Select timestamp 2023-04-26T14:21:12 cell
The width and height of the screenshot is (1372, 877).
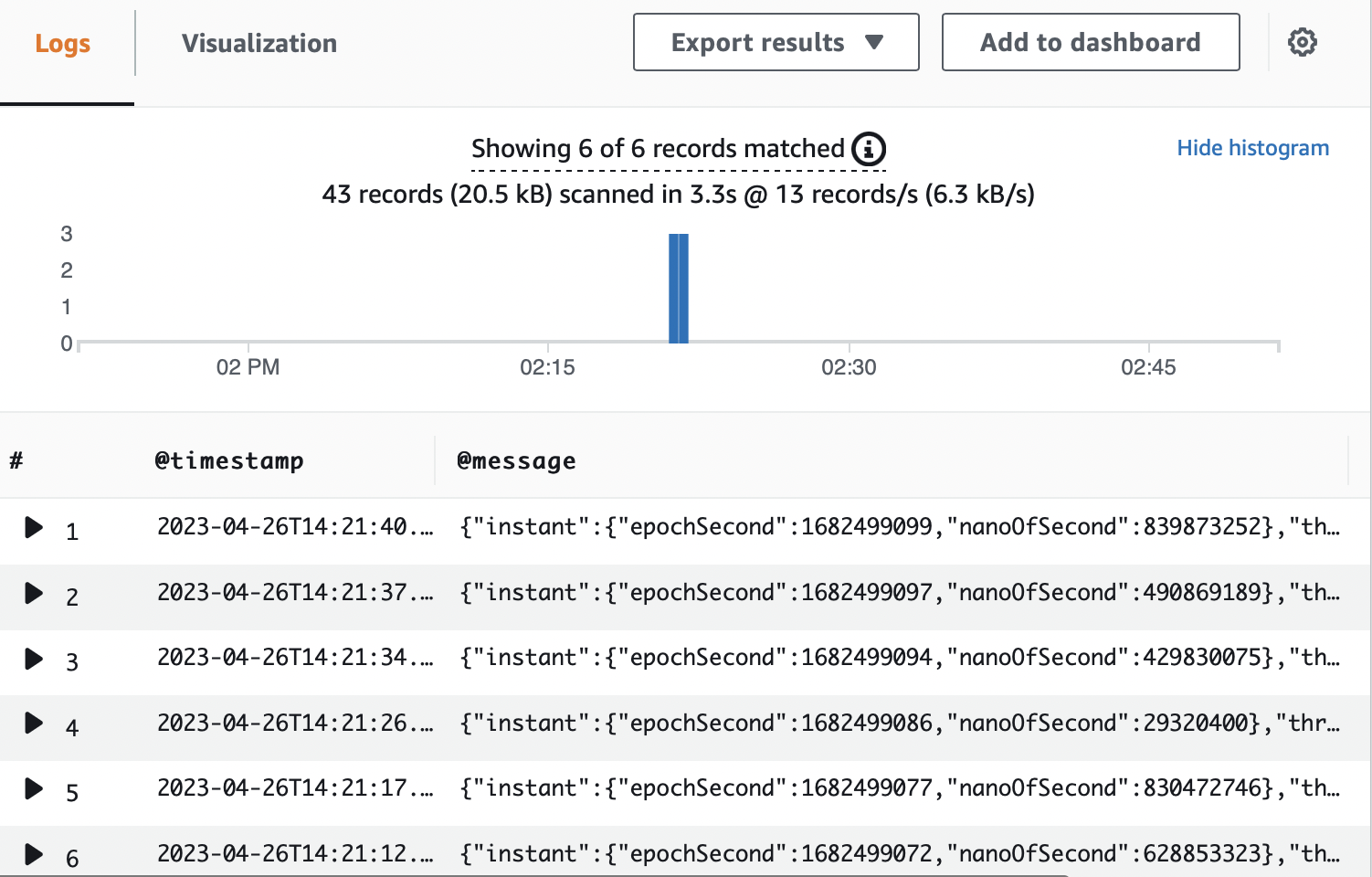294,854
